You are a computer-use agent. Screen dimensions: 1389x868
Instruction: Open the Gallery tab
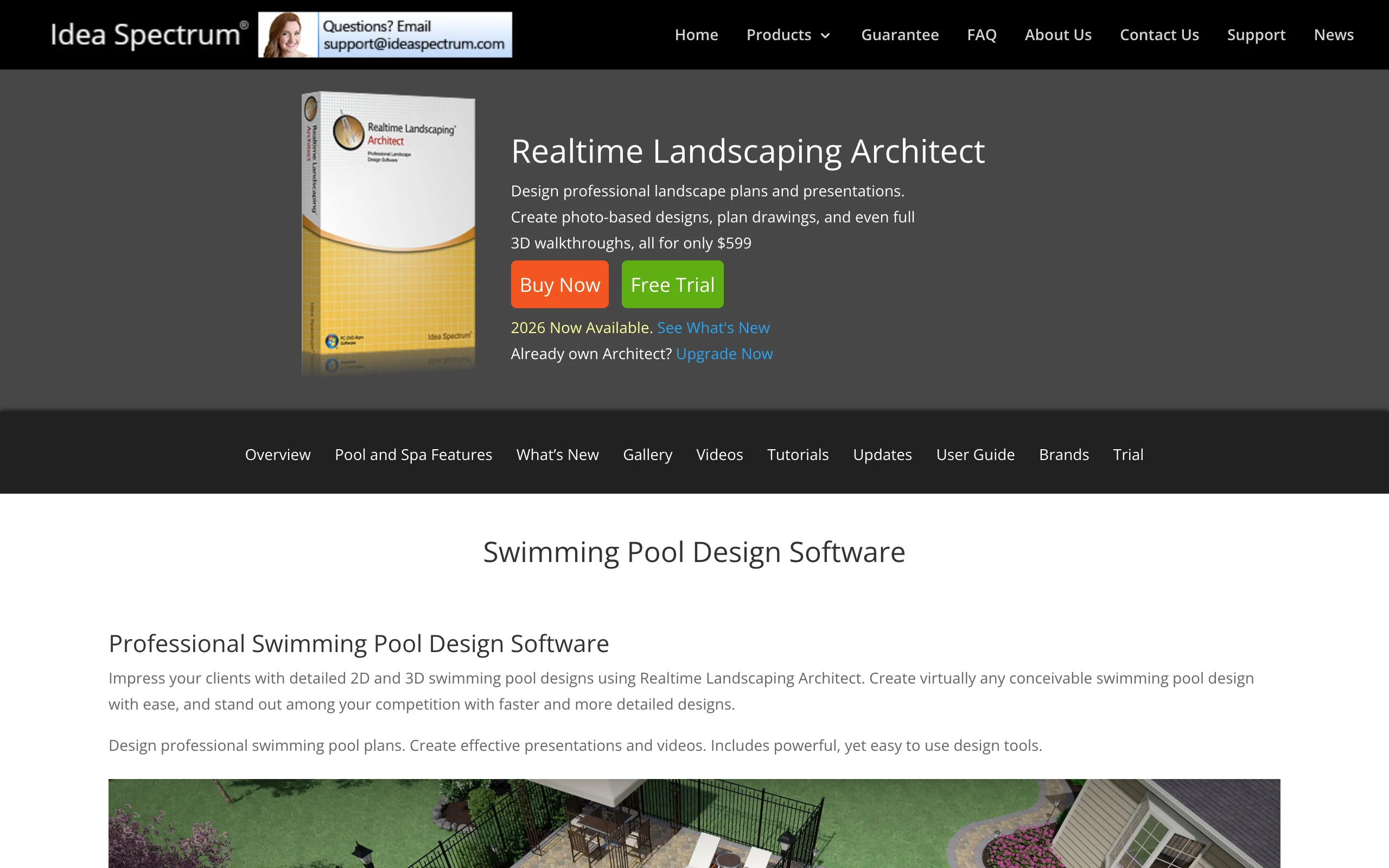tap(647, 455)
